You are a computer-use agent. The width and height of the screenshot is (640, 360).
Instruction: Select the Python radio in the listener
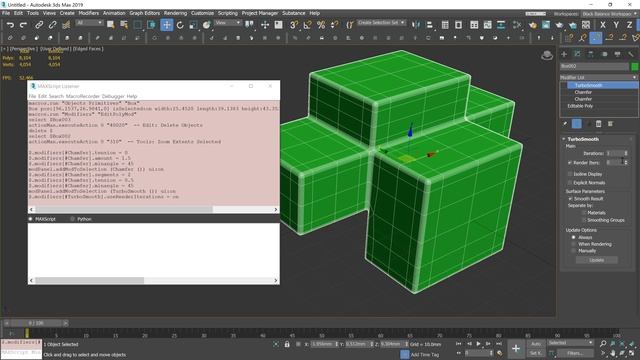coord(72,219)
